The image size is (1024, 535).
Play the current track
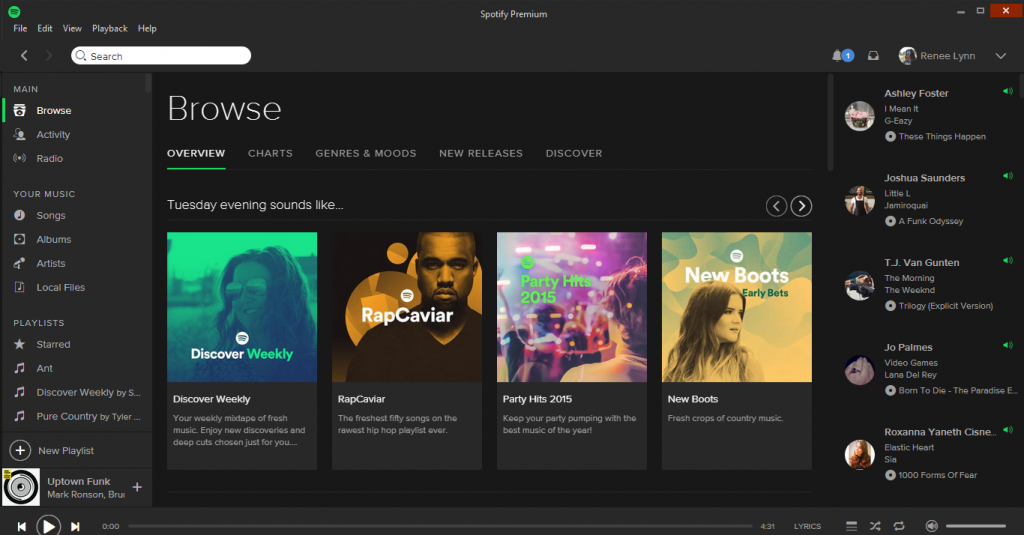[48, 526]
